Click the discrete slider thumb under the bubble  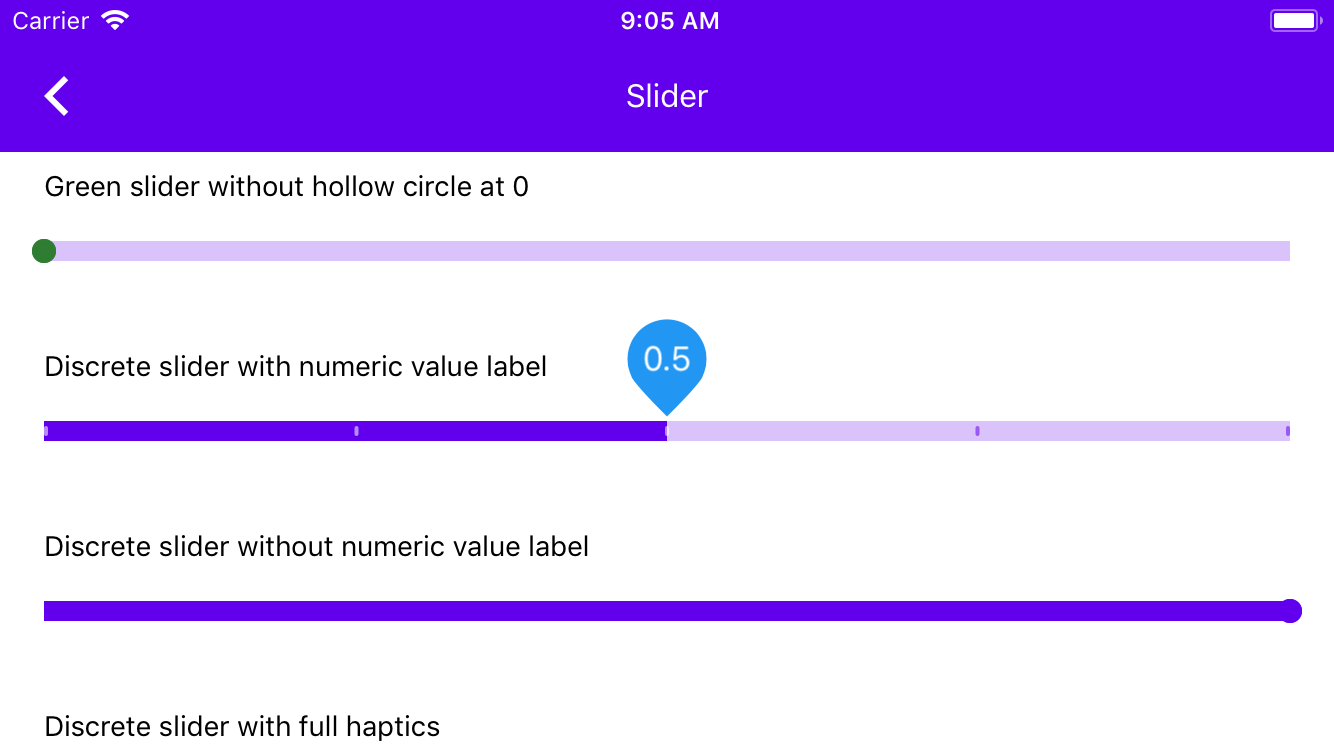point(666,430)
